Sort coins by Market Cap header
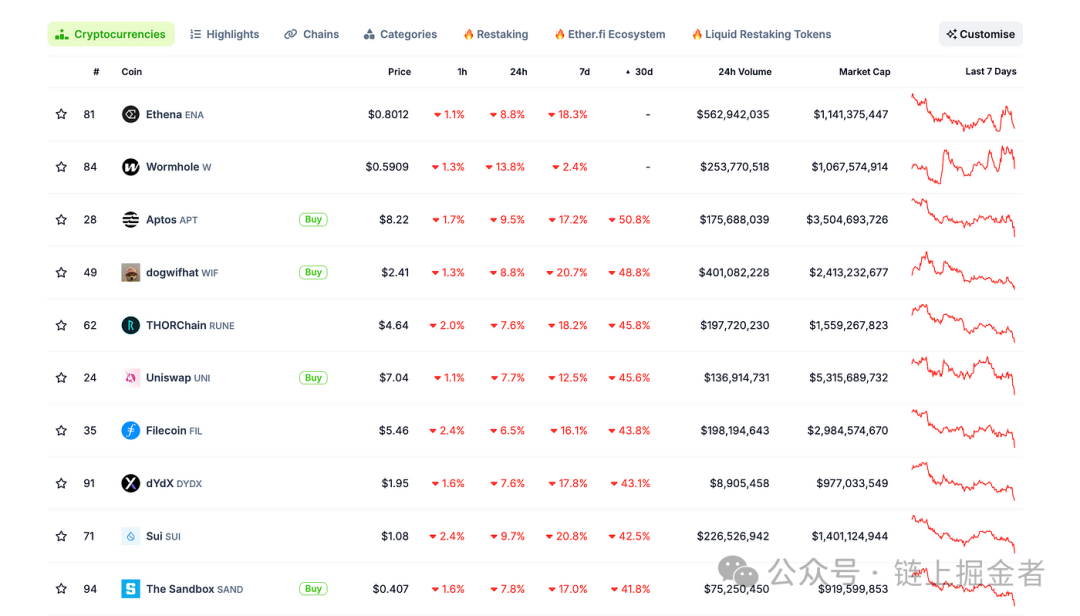 [x=864, y=72]
